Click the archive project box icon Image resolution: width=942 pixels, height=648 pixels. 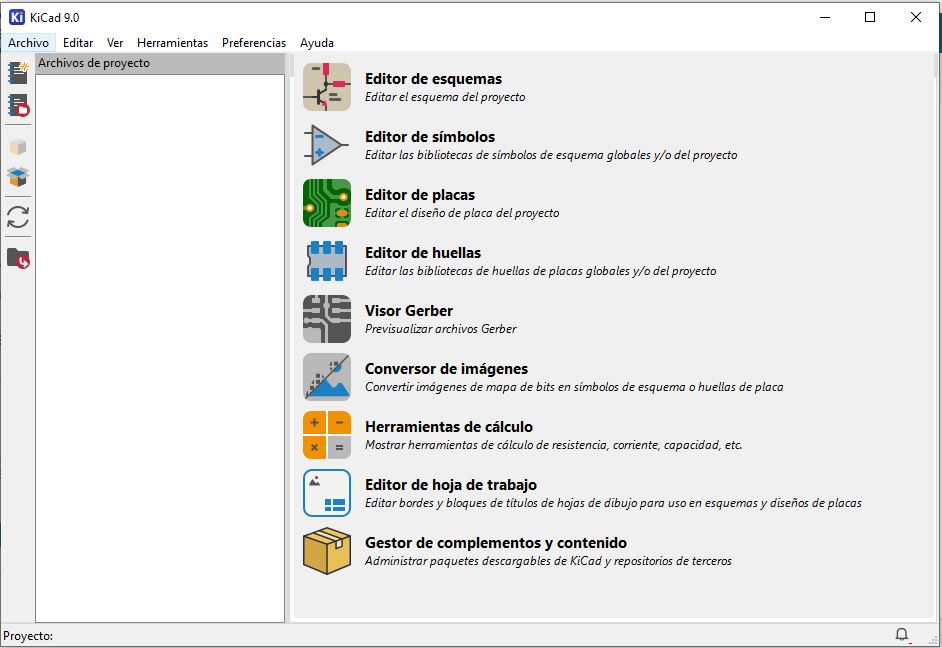[x=18, y=146]
